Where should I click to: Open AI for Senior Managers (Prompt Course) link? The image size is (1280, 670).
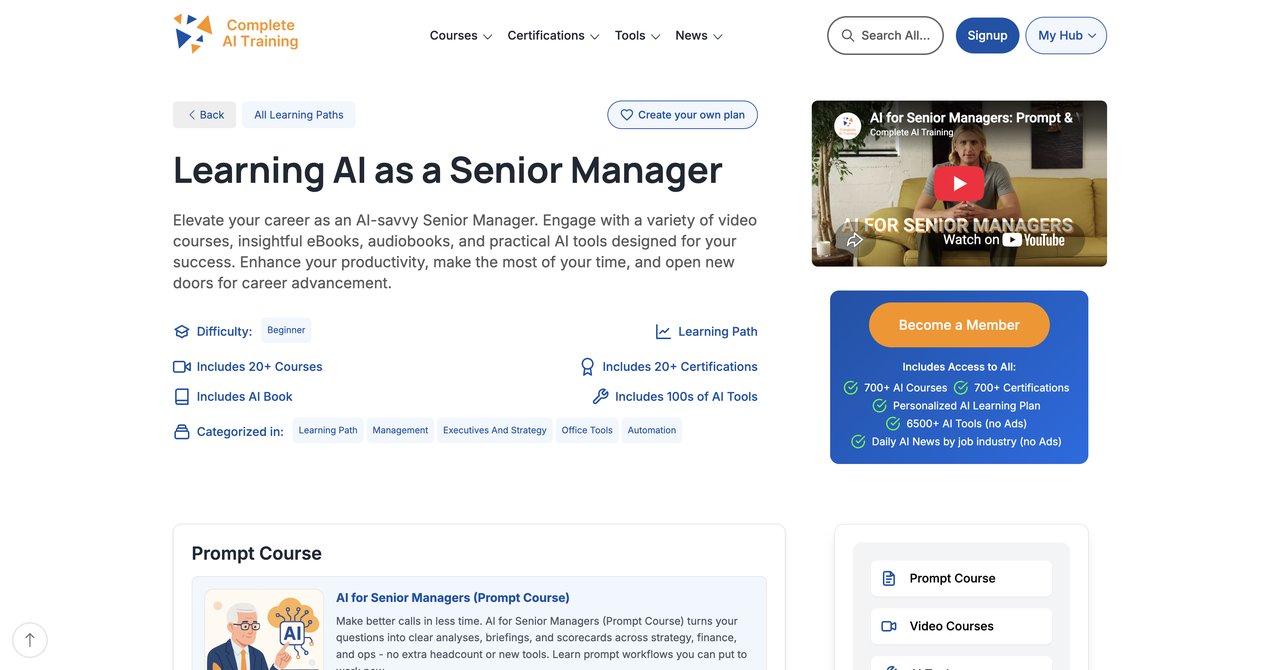point(453,598)
